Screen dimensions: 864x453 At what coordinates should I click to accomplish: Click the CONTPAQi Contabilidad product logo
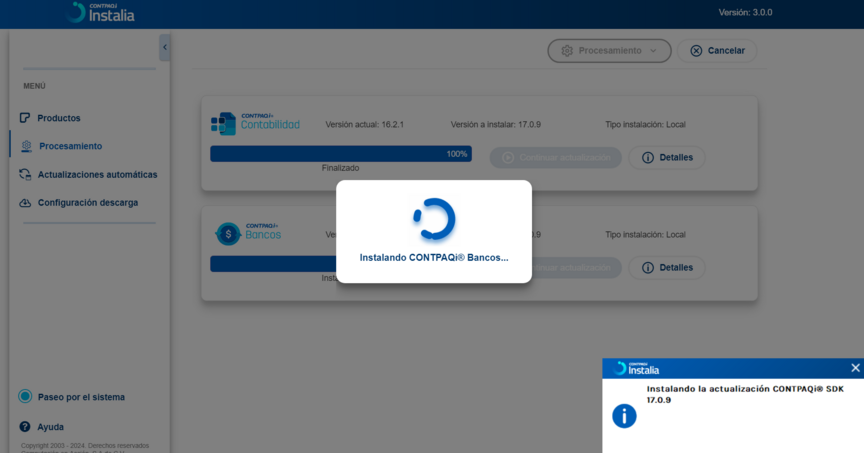(255, 124)
